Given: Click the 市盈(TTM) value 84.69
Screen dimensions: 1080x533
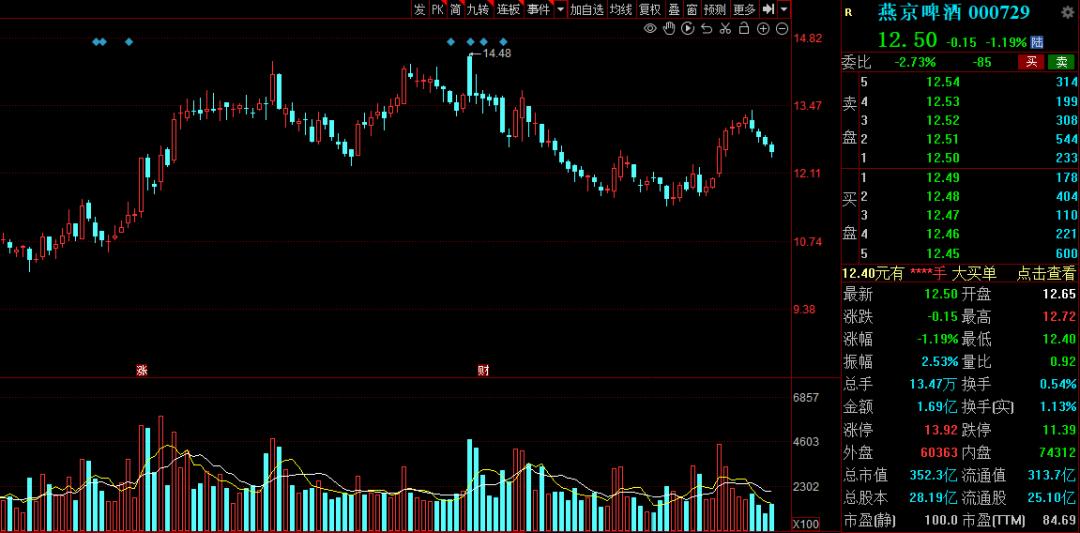Looking at the screenshot, I should (x=1059, y=520).
